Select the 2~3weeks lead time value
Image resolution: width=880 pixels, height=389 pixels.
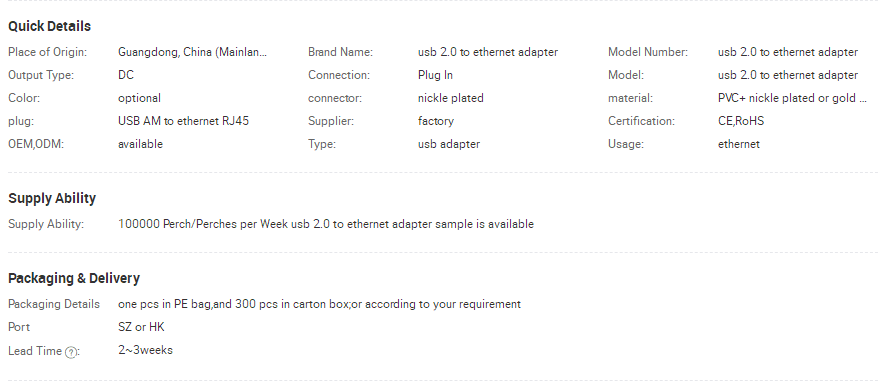click(x=145, y=350)
